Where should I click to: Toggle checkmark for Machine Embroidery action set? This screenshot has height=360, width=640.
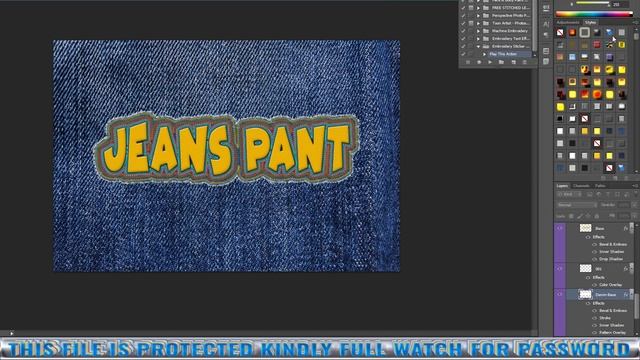pyautogui.click(x=463, y=31)
